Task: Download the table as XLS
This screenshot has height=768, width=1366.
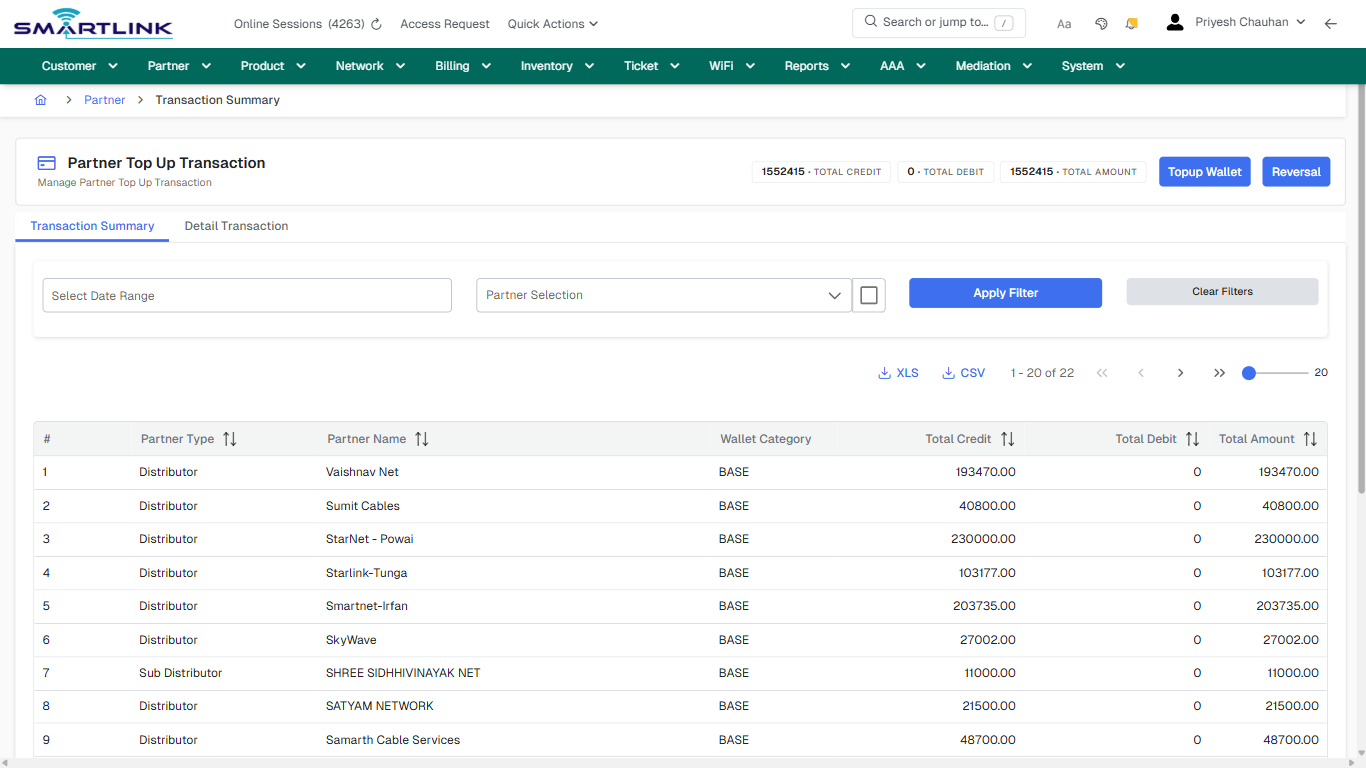Action: tap(898, 372)
